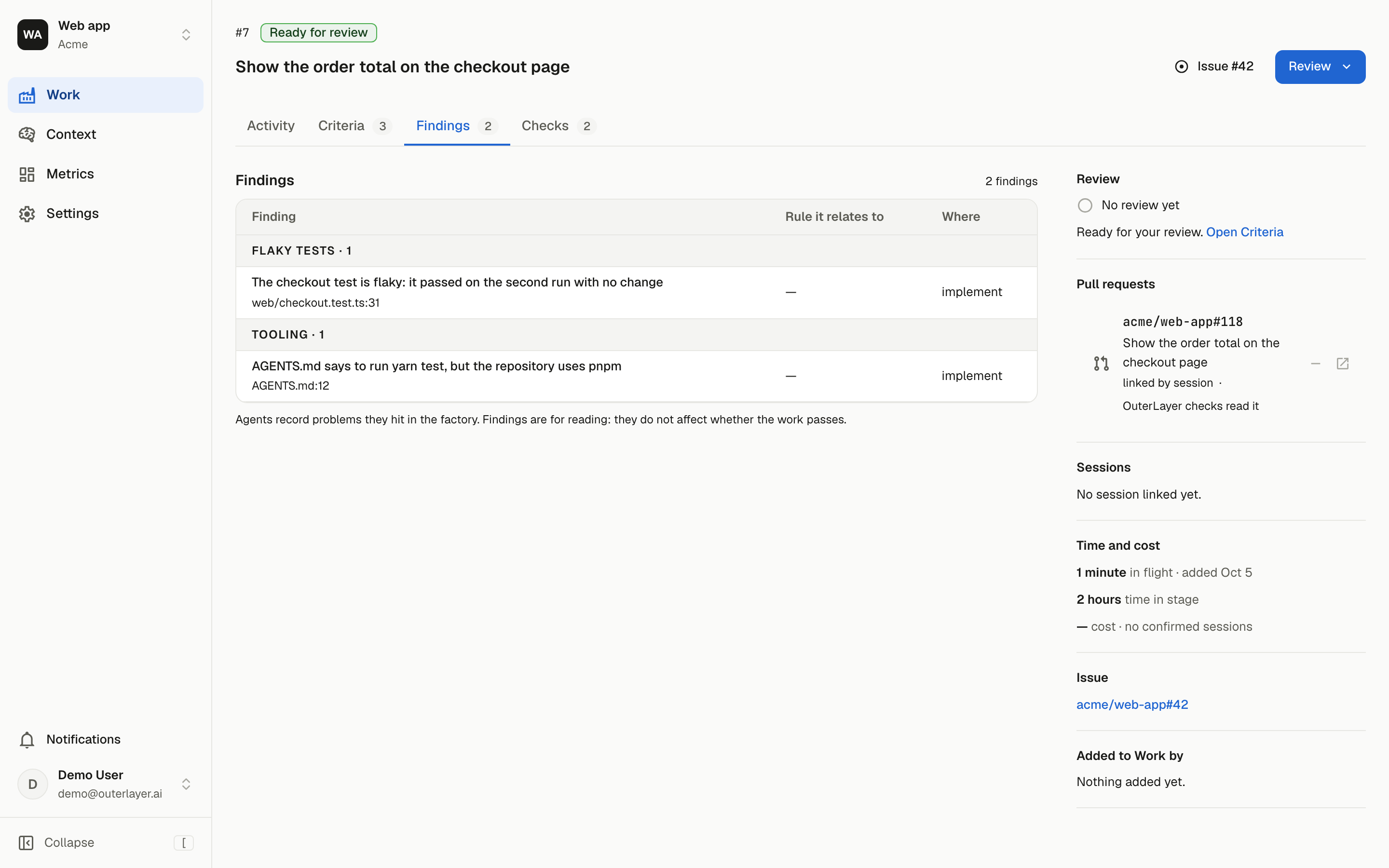
Task: Click the Rule it relates to column header
Action: click(x=834, y=217)
